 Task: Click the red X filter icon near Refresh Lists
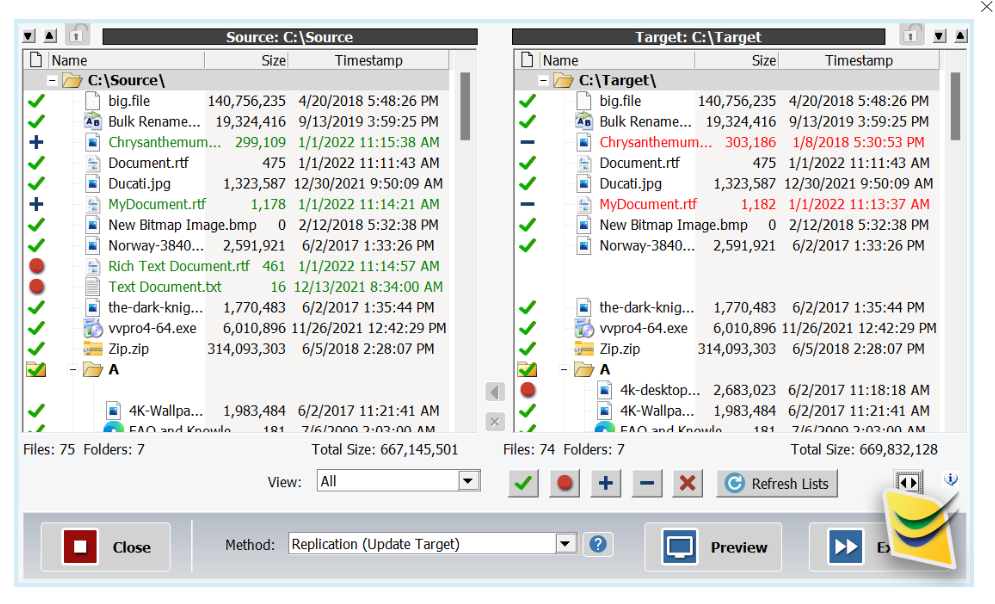(x=687, y=483)
